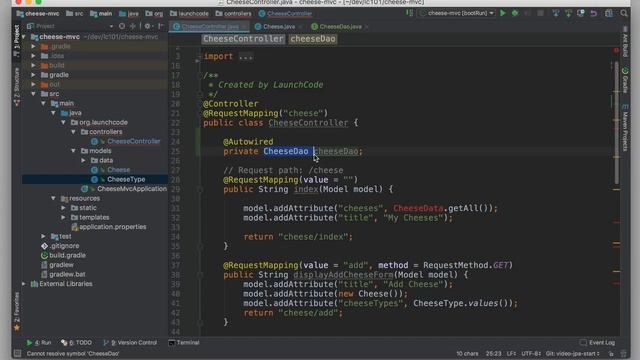The height and width of the screenshot is (360, 640).
Task: Click Collapse All icon in Project panel header
Action: [133, 26]
